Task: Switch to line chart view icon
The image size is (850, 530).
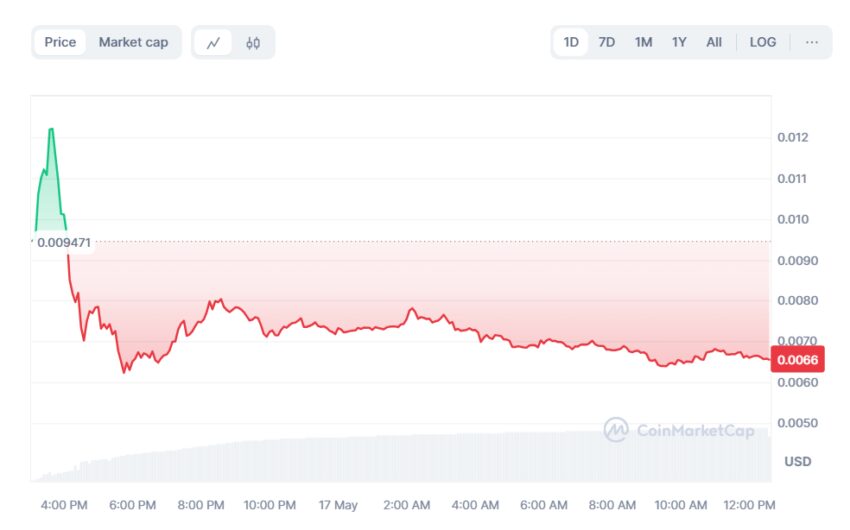Action: coord(213,42)
